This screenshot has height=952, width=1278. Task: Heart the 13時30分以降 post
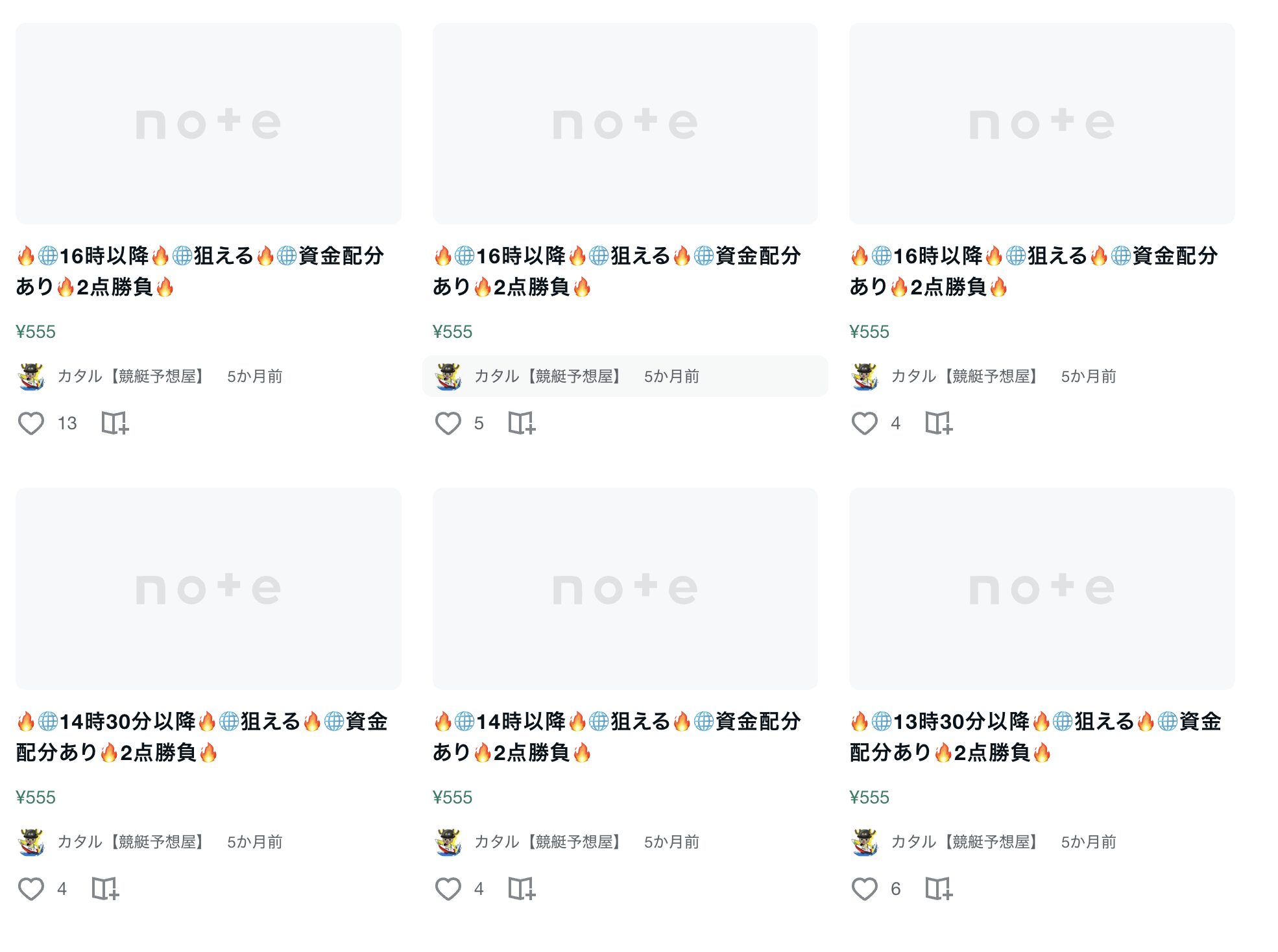864,889
